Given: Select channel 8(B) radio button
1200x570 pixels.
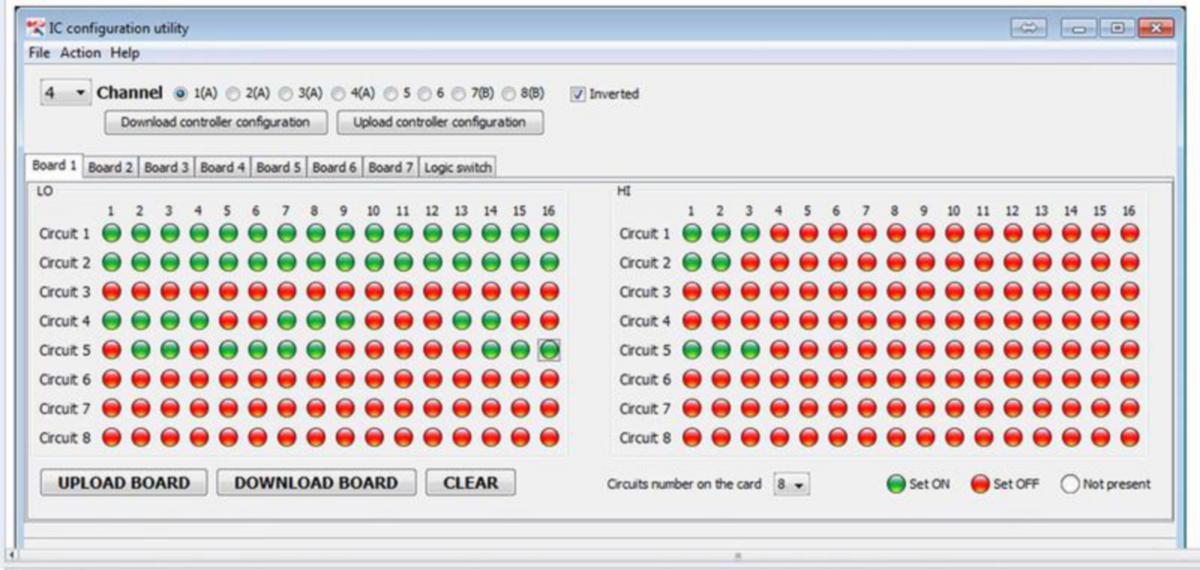Looking at the screenshot, I should pyautogui.click(x=508, y=94).
